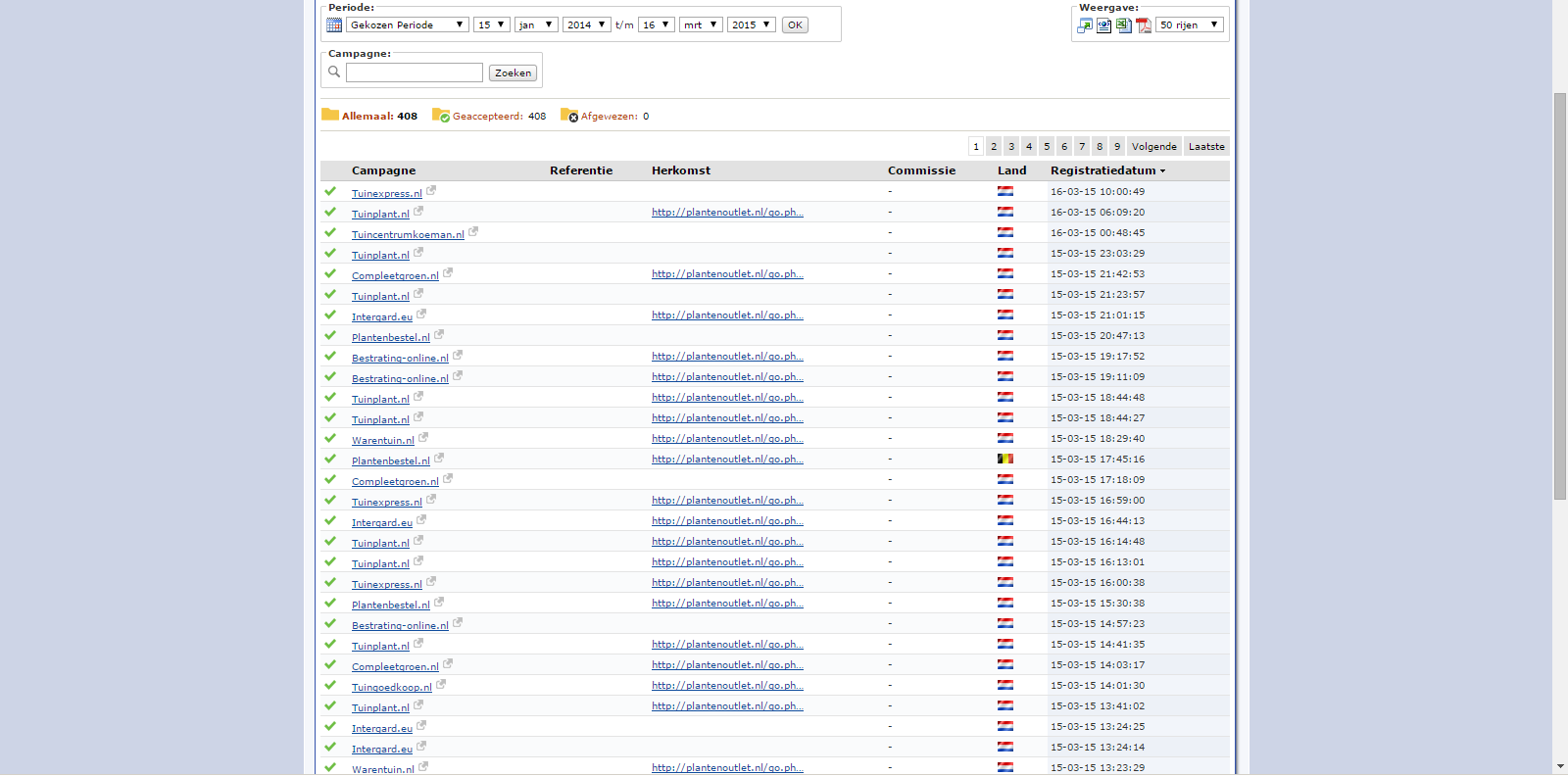Click green checkmark on row 16-03-15 06:09:20
The image size is (1568, 776).
click(330, 212)
